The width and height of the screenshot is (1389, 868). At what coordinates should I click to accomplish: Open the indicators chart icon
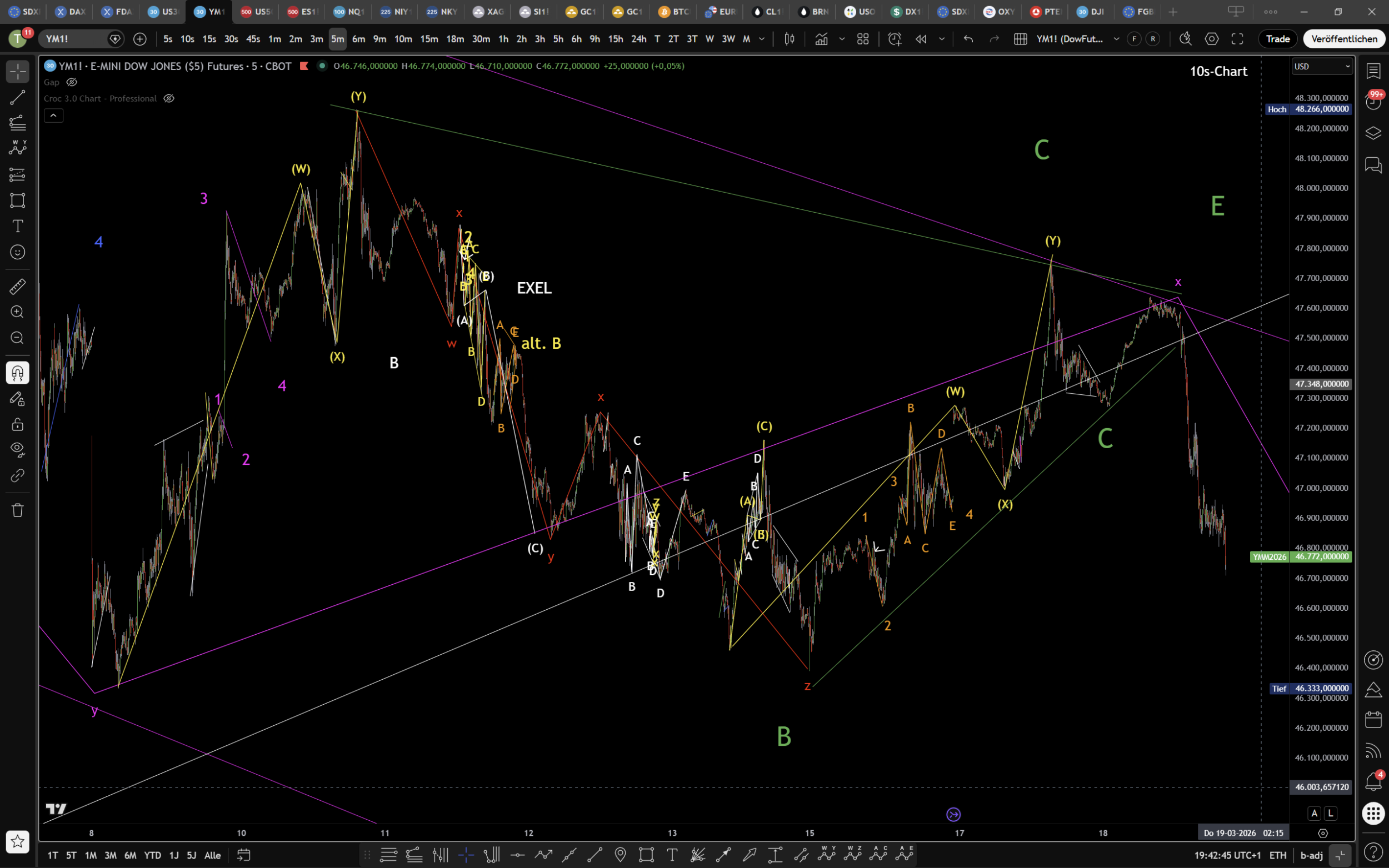coord(821,39)
